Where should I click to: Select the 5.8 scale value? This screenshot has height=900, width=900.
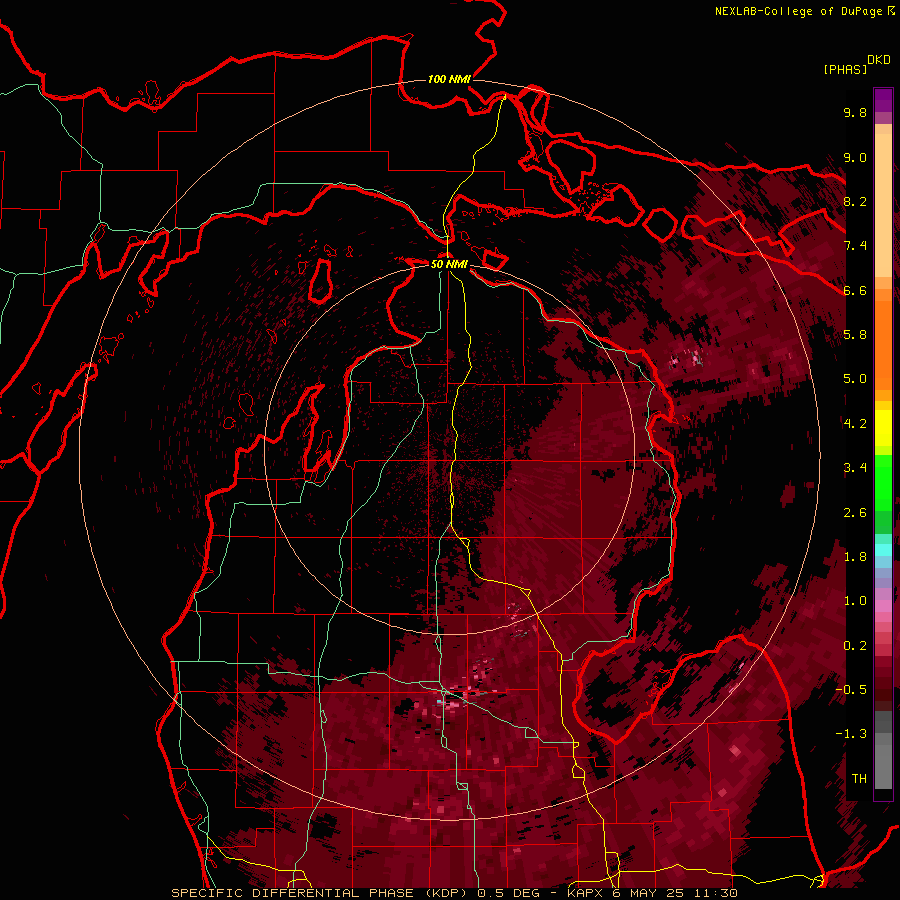coord(855,335)
